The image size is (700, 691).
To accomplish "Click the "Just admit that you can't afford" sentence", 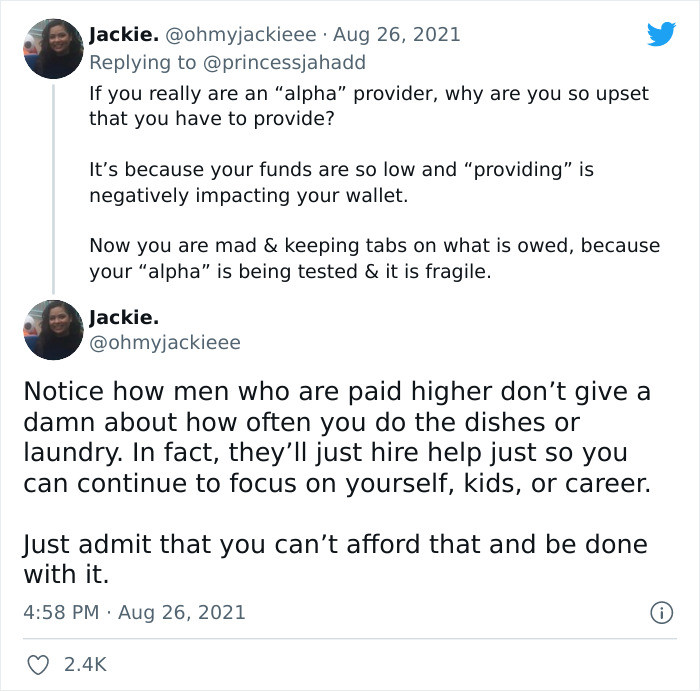I will tap(334, 559).
